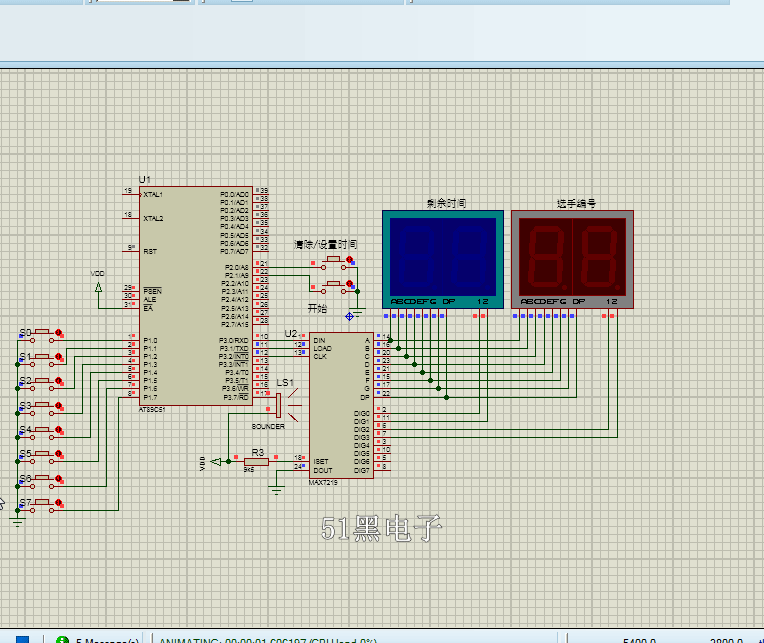Select the VDD power terminal arrow
The image size is (764, 643).
pos(98,287)
